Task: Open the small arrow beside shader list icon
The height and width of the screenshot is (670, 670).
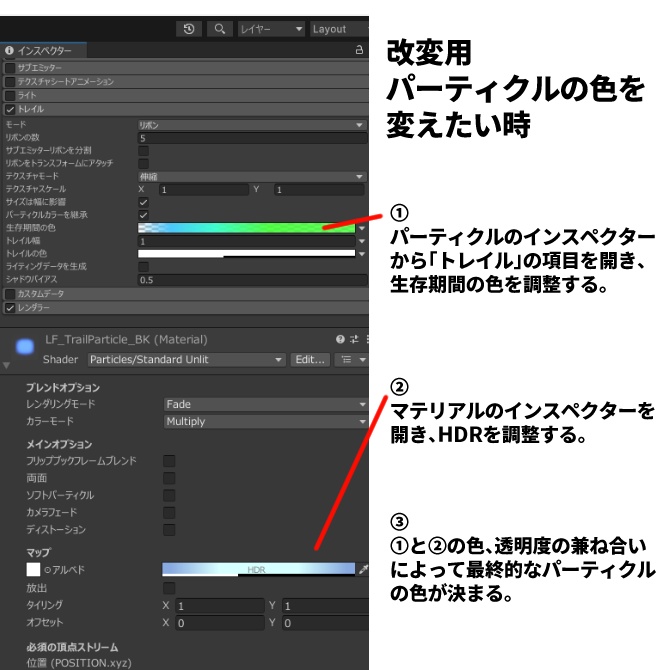Action: click(x=362, y=360)
